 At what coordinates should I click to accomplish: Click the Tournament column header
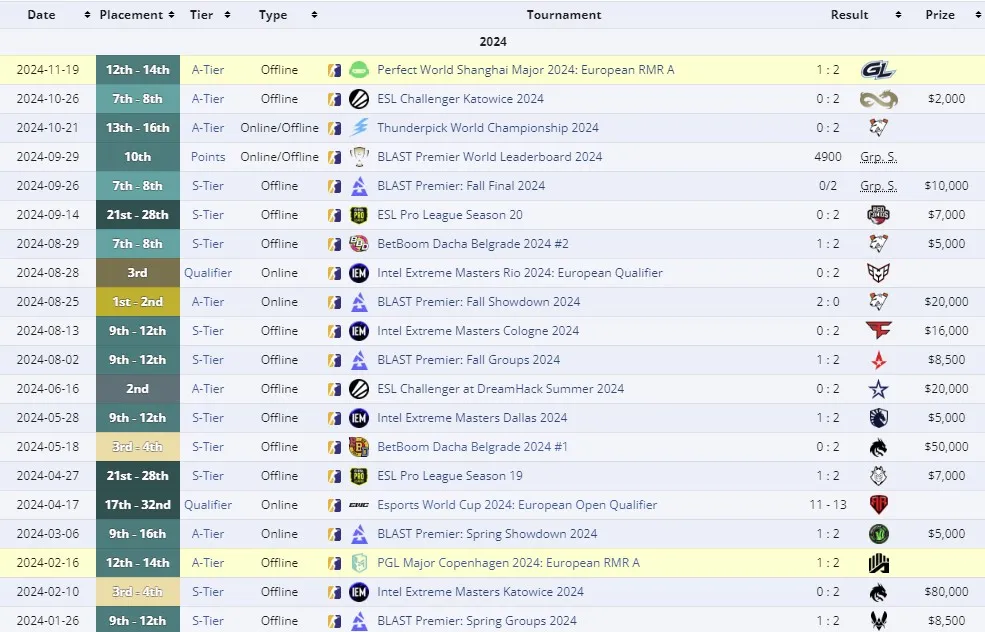[563, 14]
